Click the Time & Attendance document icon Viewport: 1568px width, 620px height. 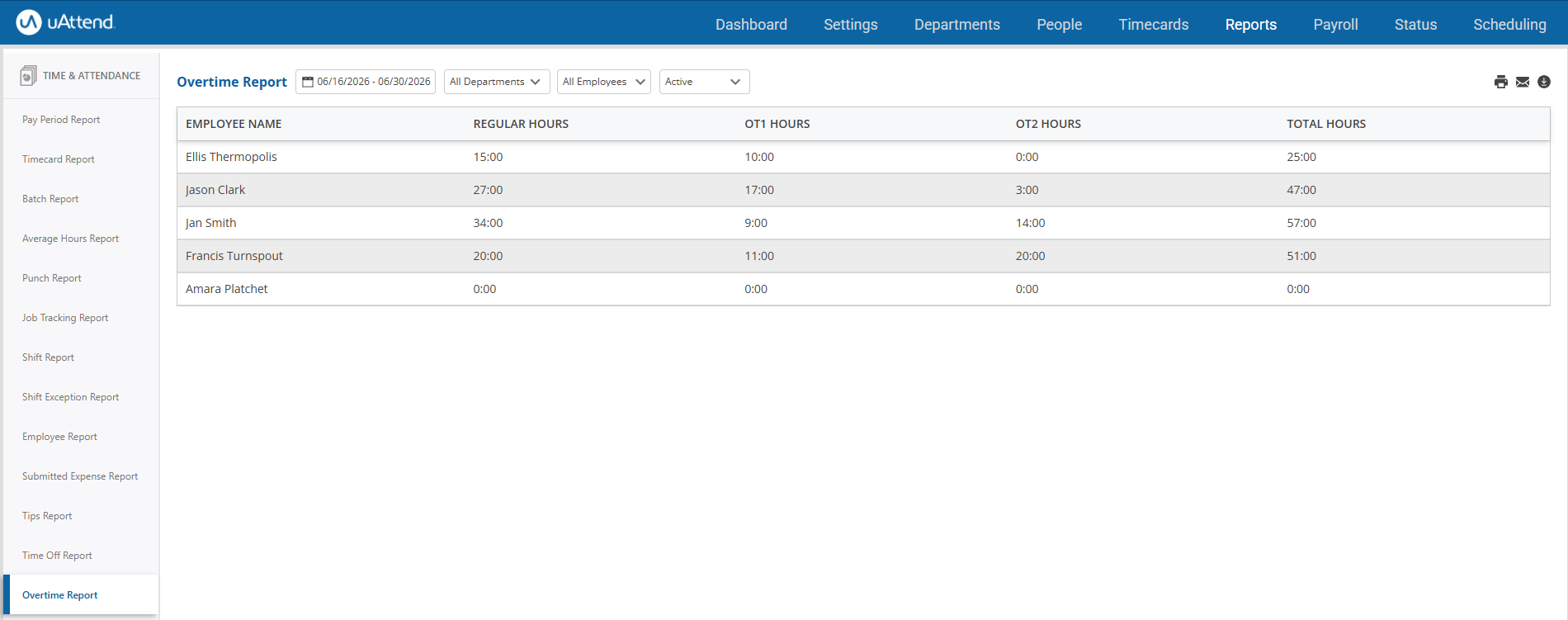click(28, 75)
